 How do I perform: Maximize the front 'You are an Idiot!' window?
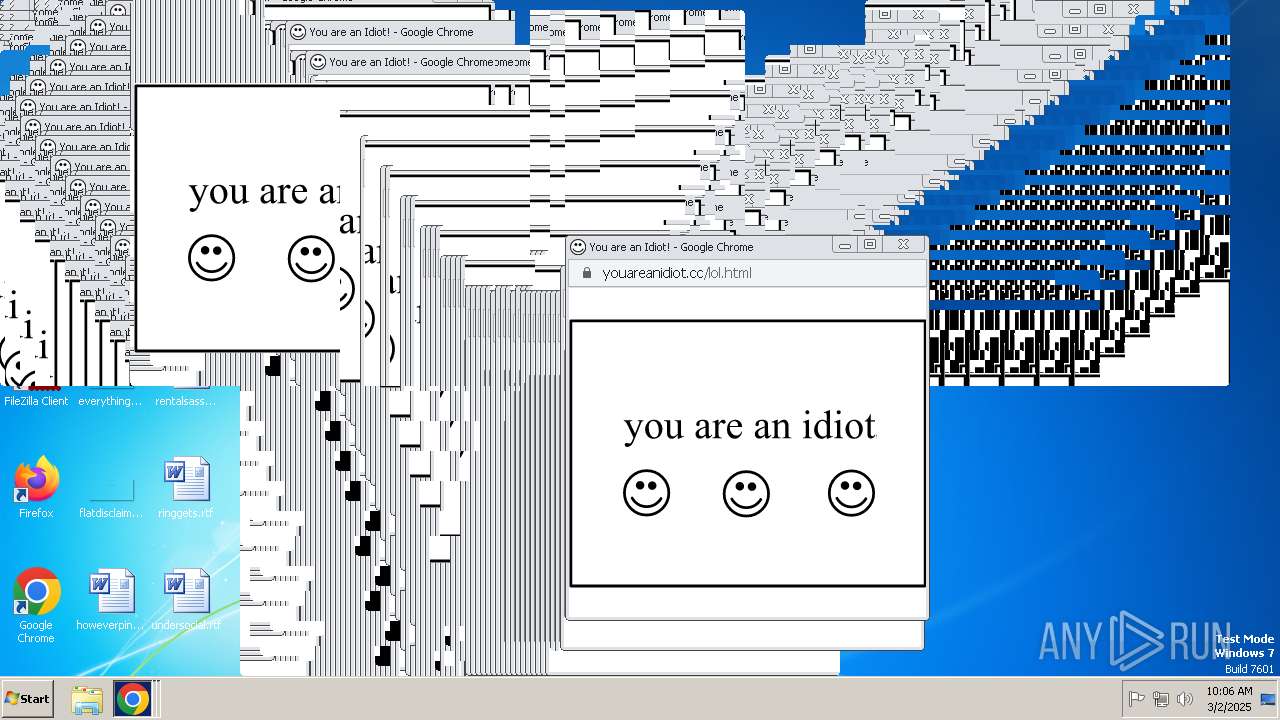[x=870, y=245]
